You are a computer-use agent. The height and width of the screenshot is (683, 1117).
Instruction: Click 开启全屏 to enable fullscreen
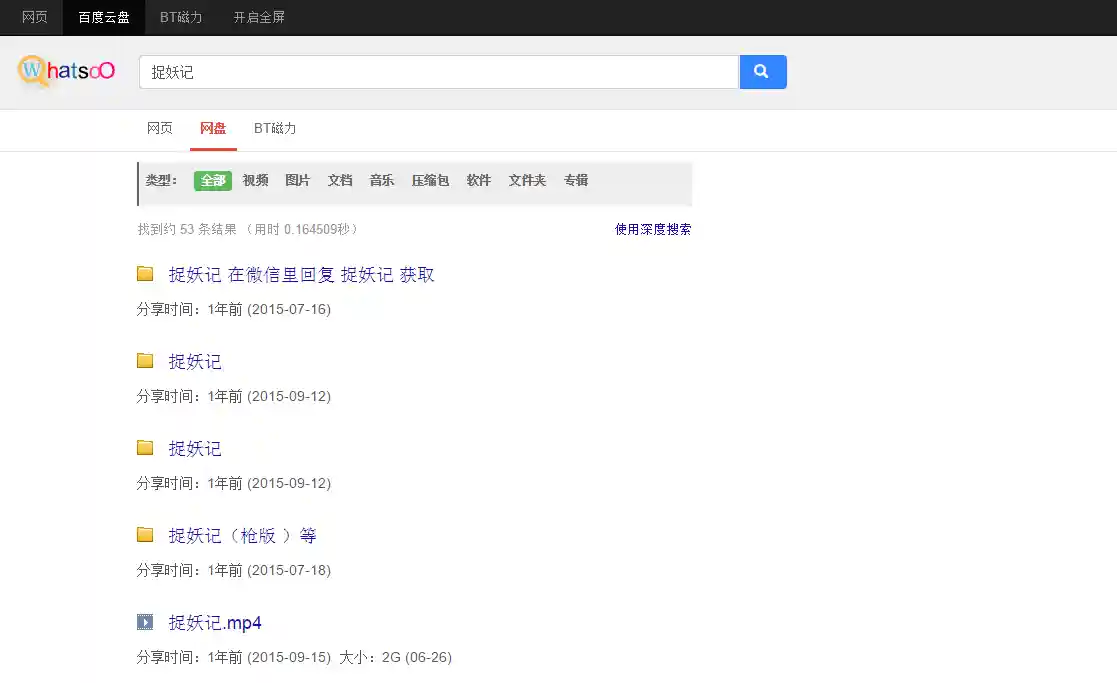[x=259, y=17]
